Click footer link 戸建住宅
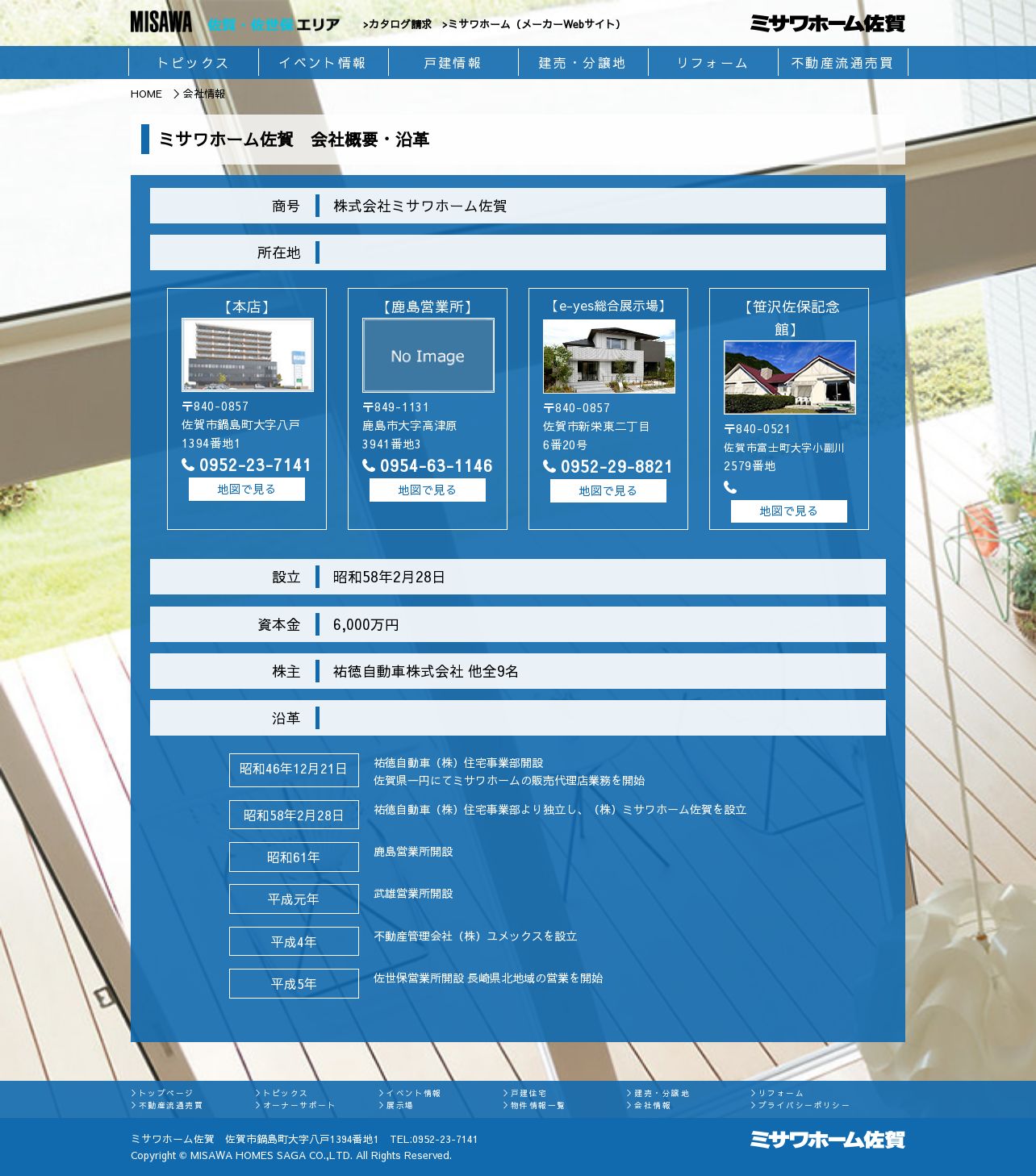 pos(524,1093)
